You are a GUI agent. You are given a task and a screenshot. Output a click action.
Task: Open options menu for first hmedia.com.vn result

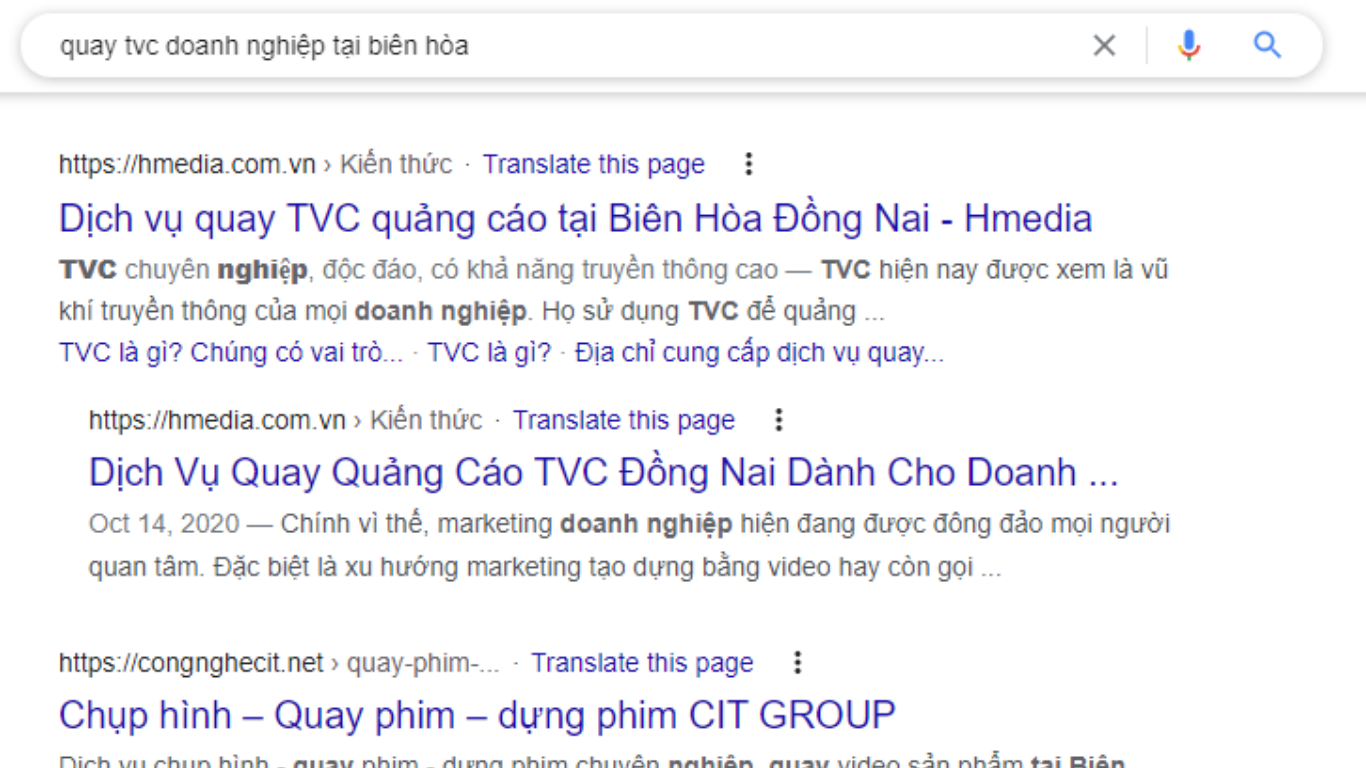tap(748, 164)
